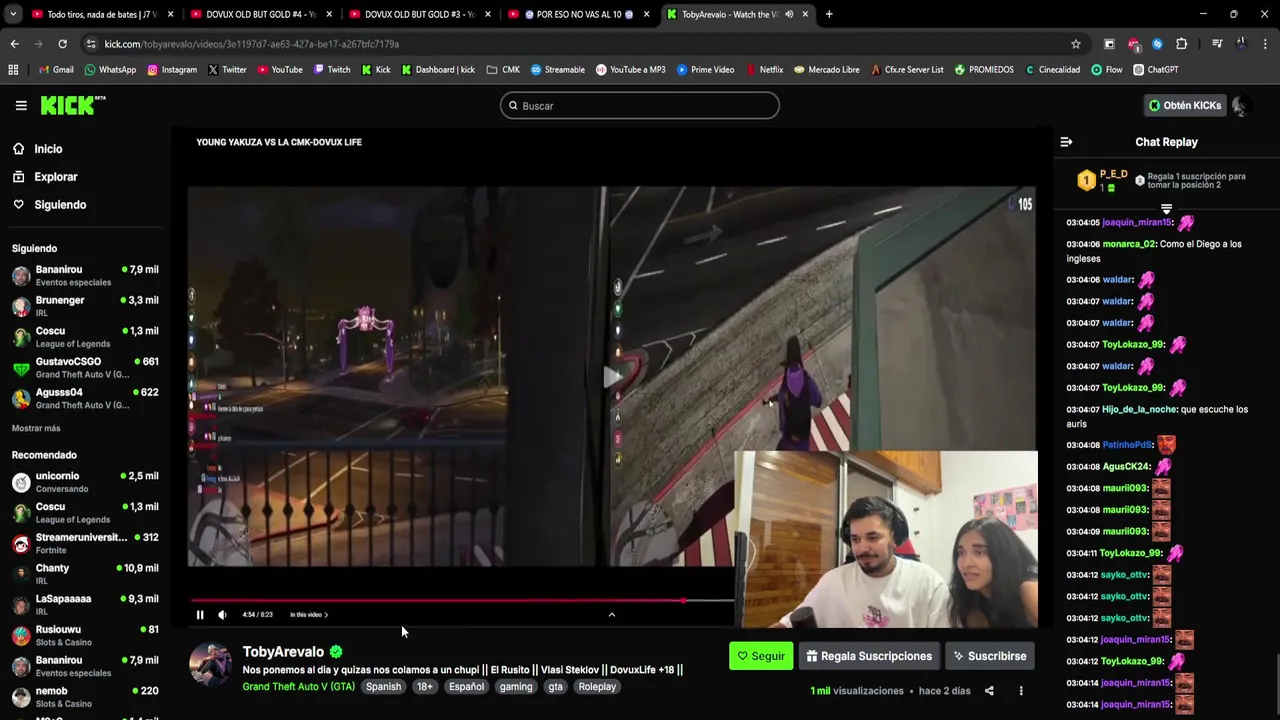Go back in browser history

point(14,44)
